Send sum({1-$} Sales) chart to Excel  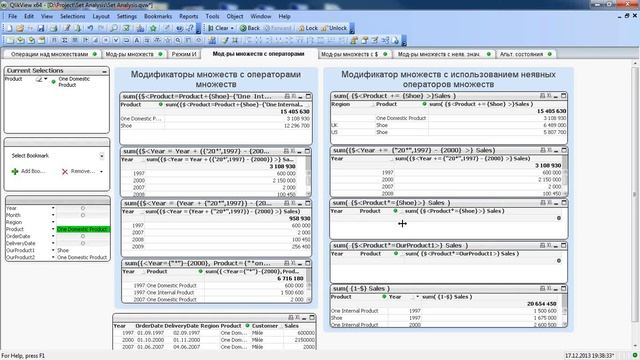click(549, 289)
